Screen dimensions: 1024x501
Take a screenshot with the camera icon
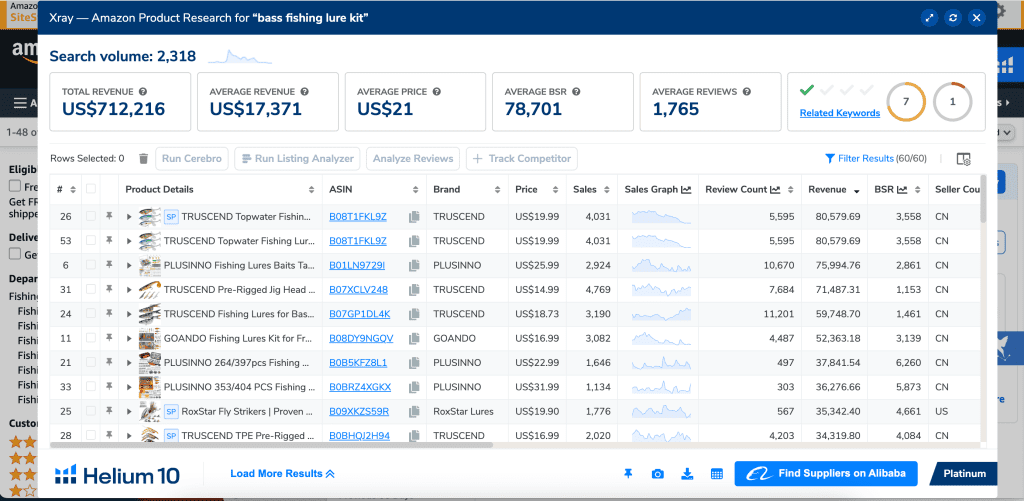[658, 474]
